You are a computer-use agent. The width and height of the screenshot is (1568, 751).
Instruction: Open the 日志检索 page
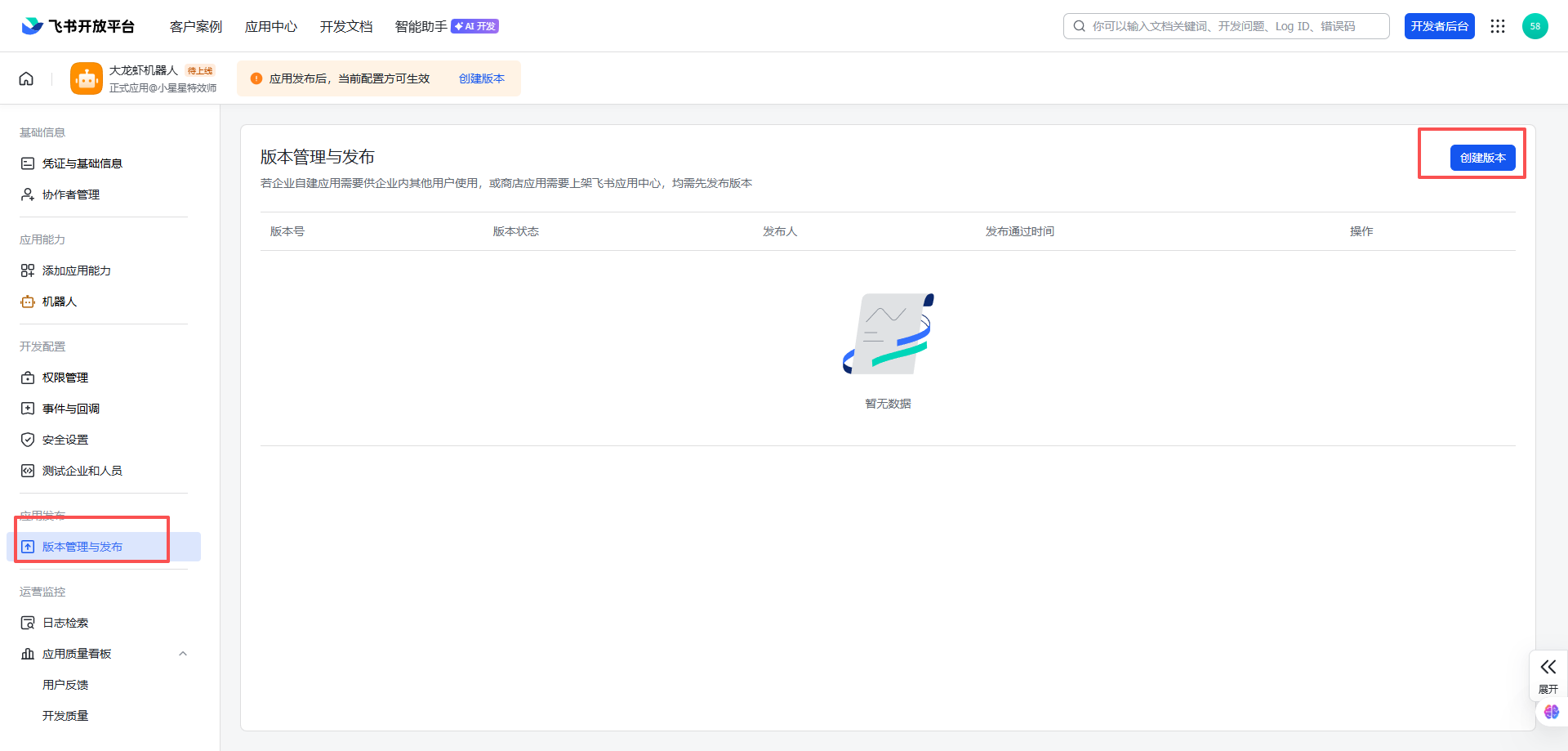tap(65, 623)
